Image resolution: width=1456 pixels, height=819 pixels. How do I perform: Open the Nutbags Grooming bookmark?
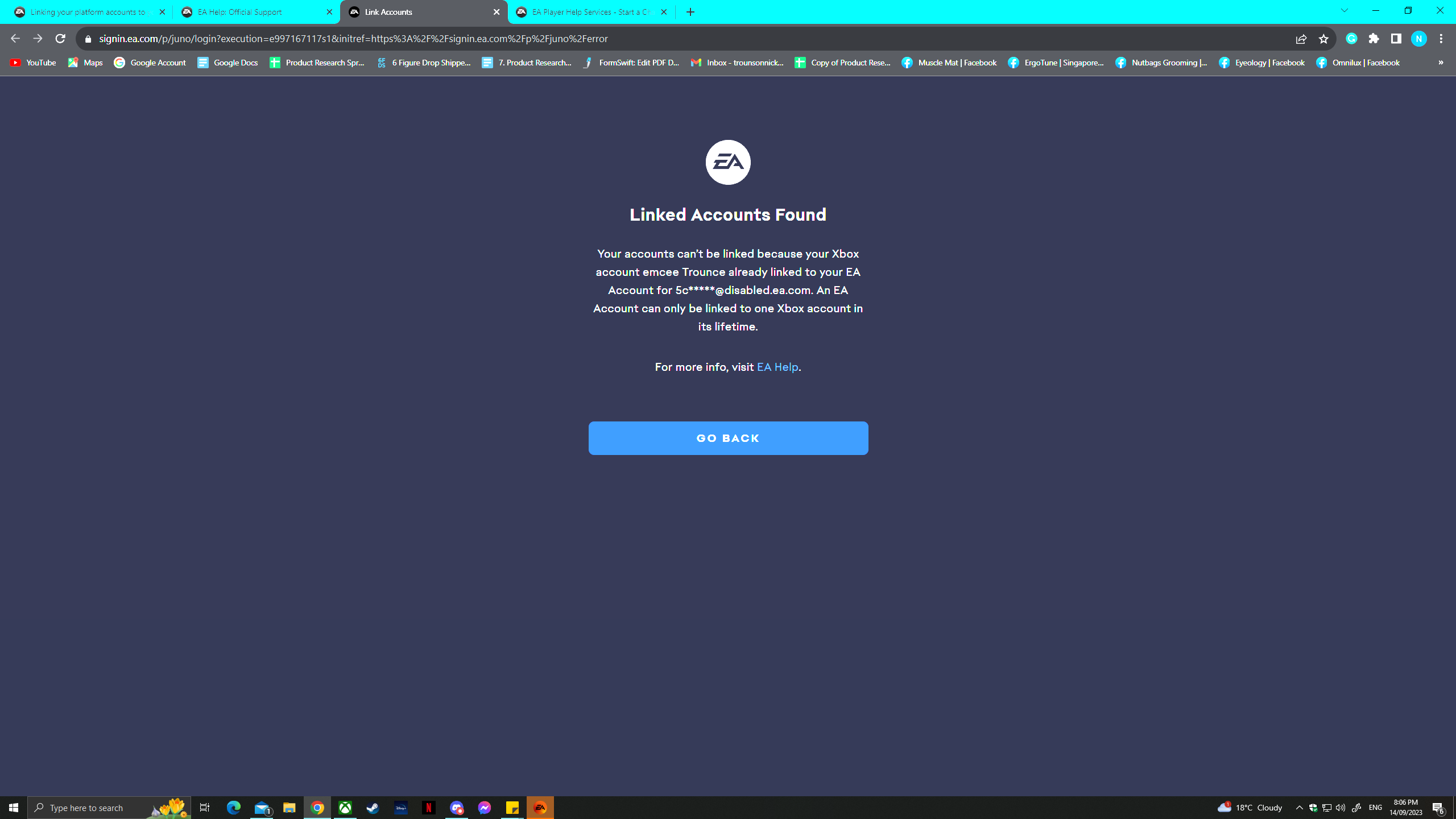pyautogui.click(x=1162, y=63)
